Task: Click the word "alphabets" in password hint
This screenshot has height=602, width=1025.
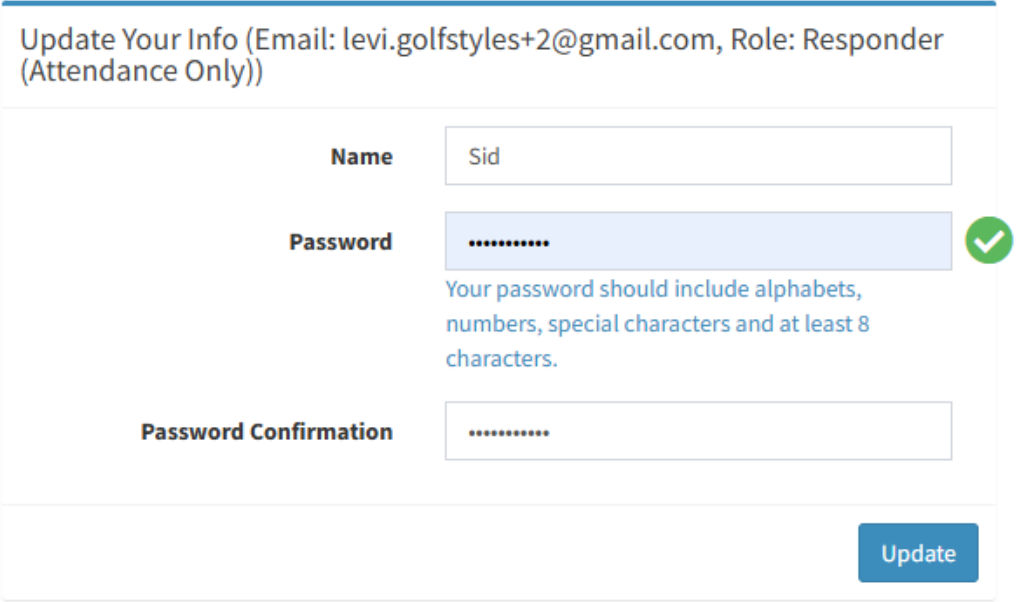Action: tap(807, 290)
